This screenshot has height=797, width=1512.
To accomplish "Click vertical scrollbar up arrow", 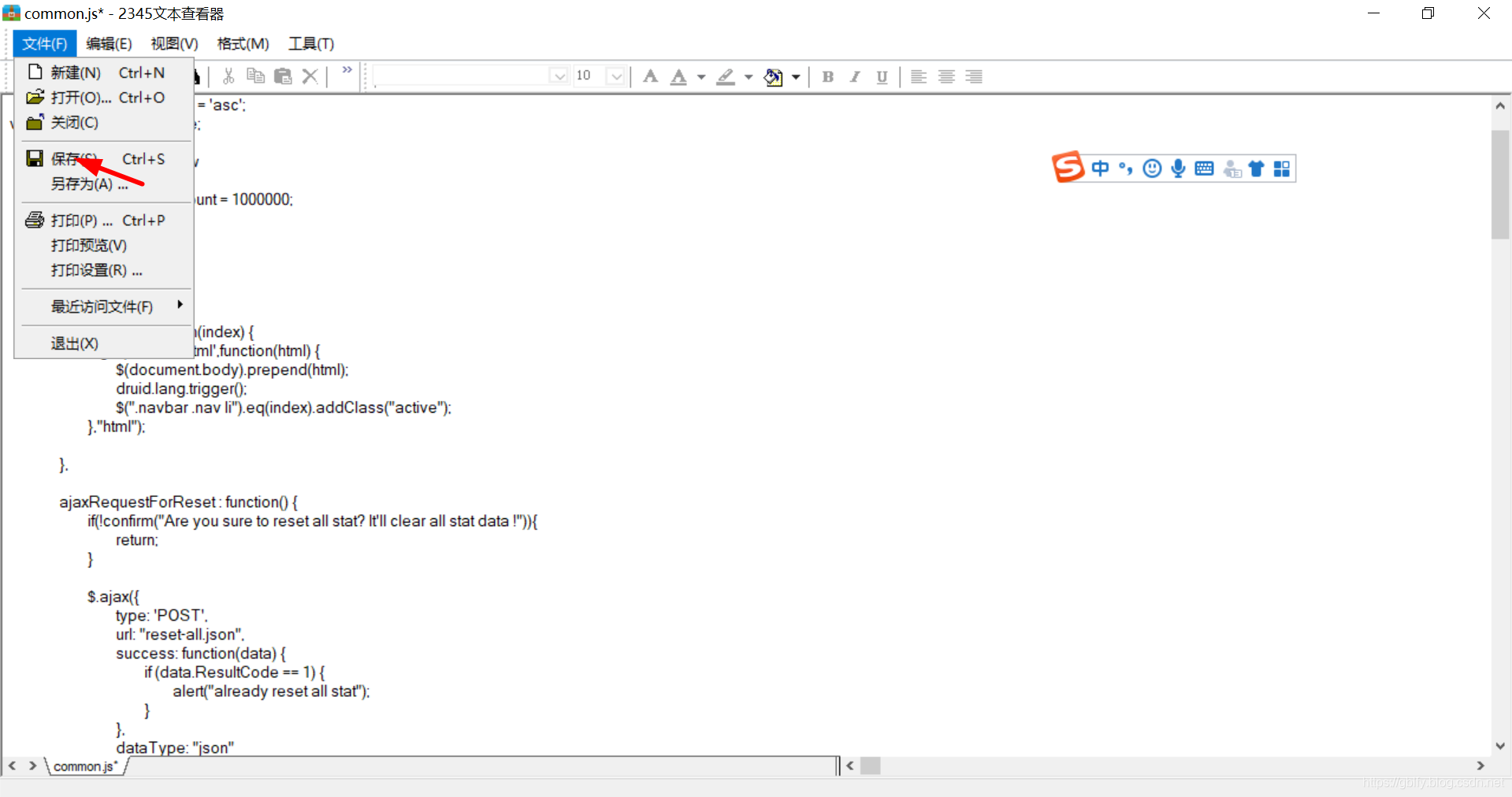I will click(x=1500, y=106).
